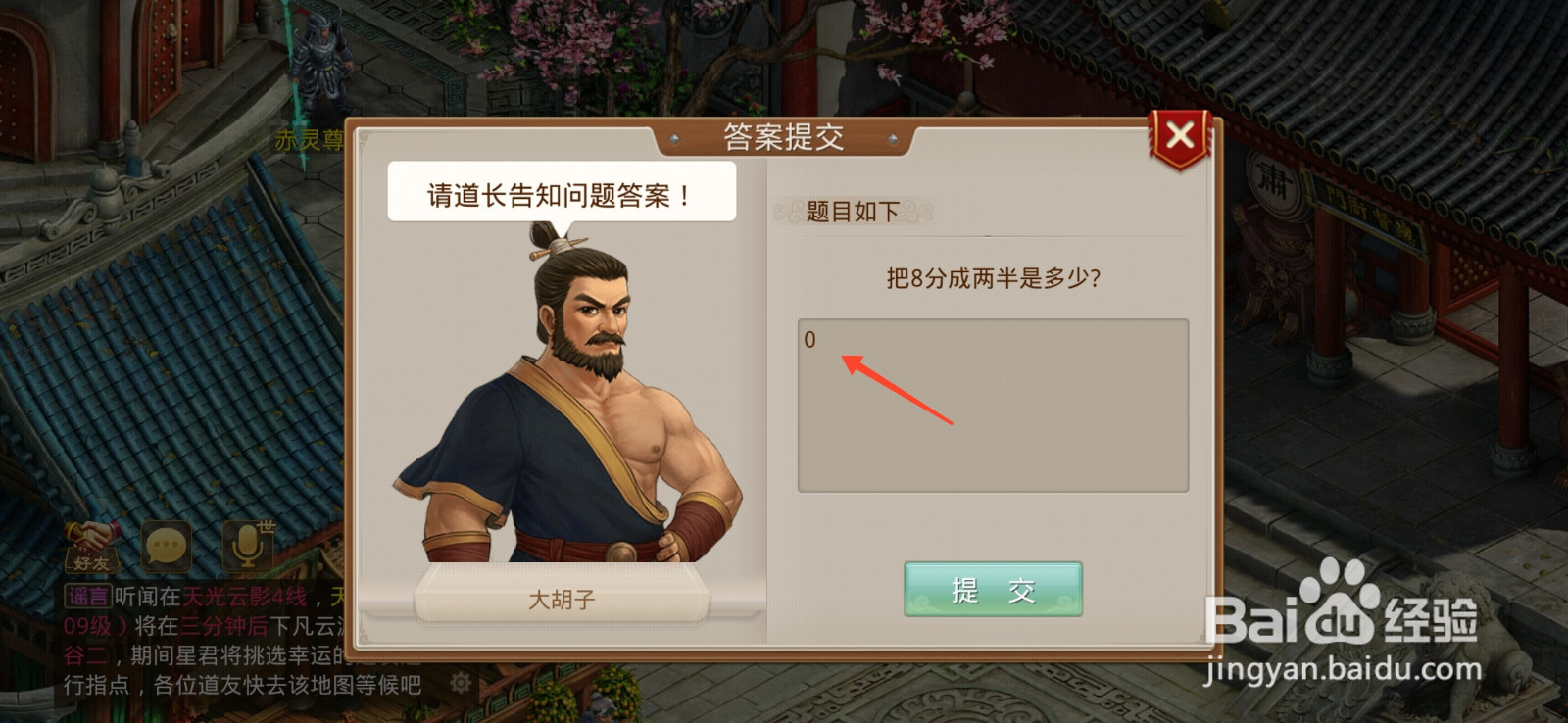Click the jingyan.baidu.com watermark link
Image resolution: width=1568 pixels, height=723 pixels.
pos(1343,670)
